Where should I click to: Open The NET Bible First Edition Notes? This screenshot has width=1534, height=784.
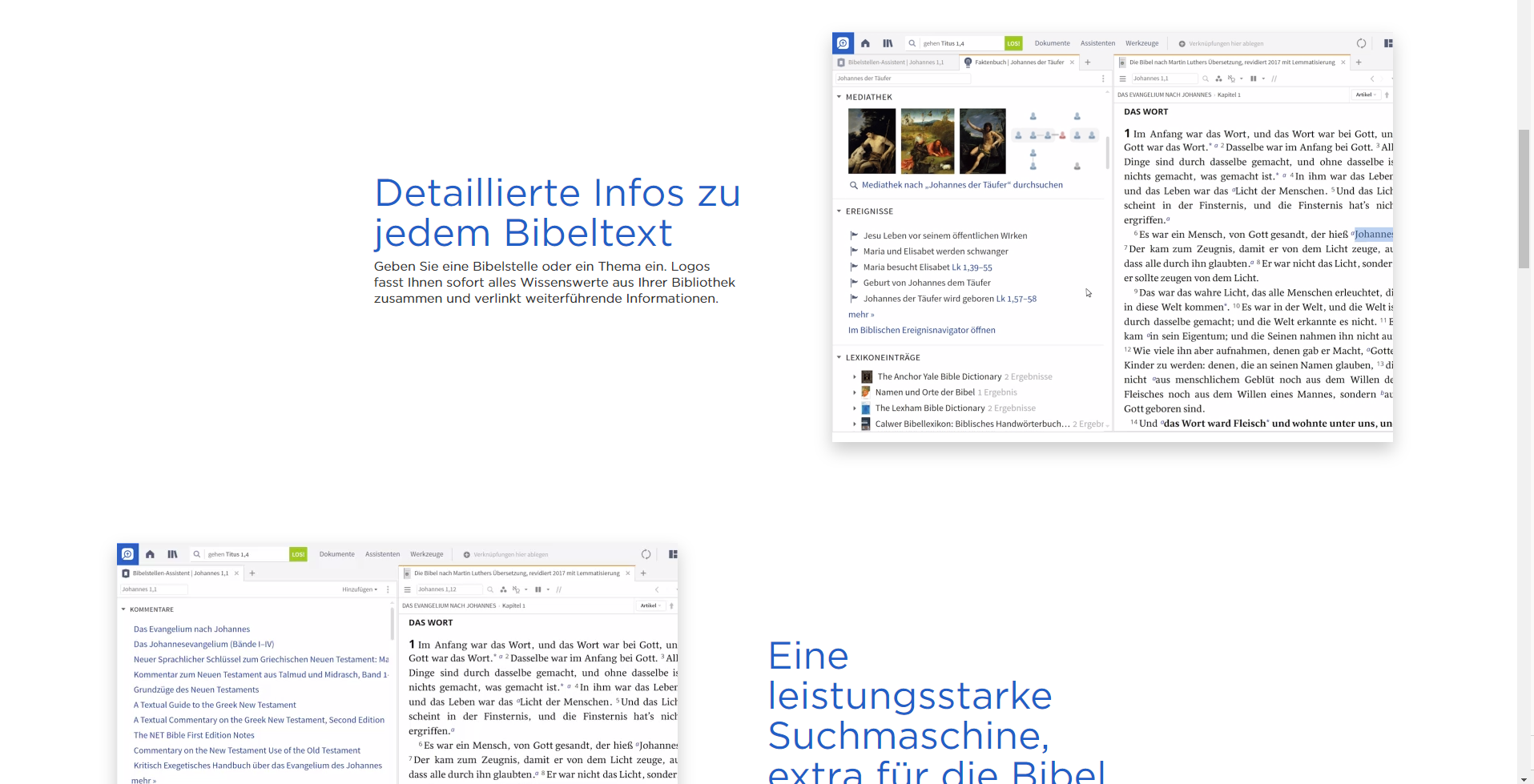(194, 735)
